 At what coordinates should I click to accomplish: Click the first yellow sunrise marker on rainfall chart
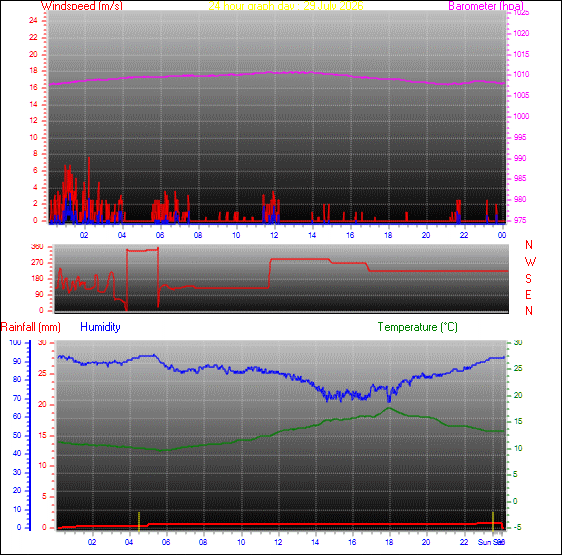point(139,521)
